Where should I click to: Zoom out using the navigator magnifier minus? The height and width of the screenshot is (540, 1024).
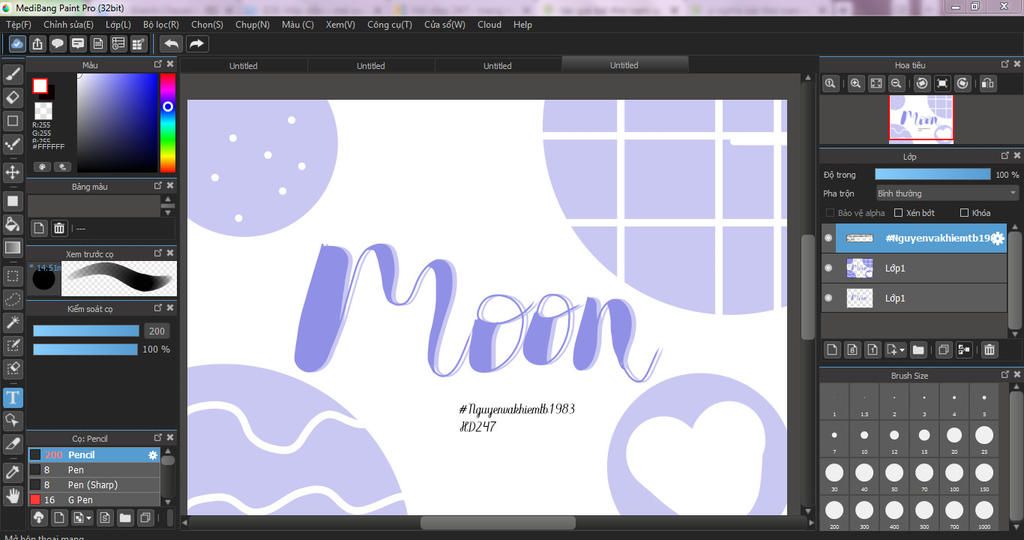click(x=897, y=84)
